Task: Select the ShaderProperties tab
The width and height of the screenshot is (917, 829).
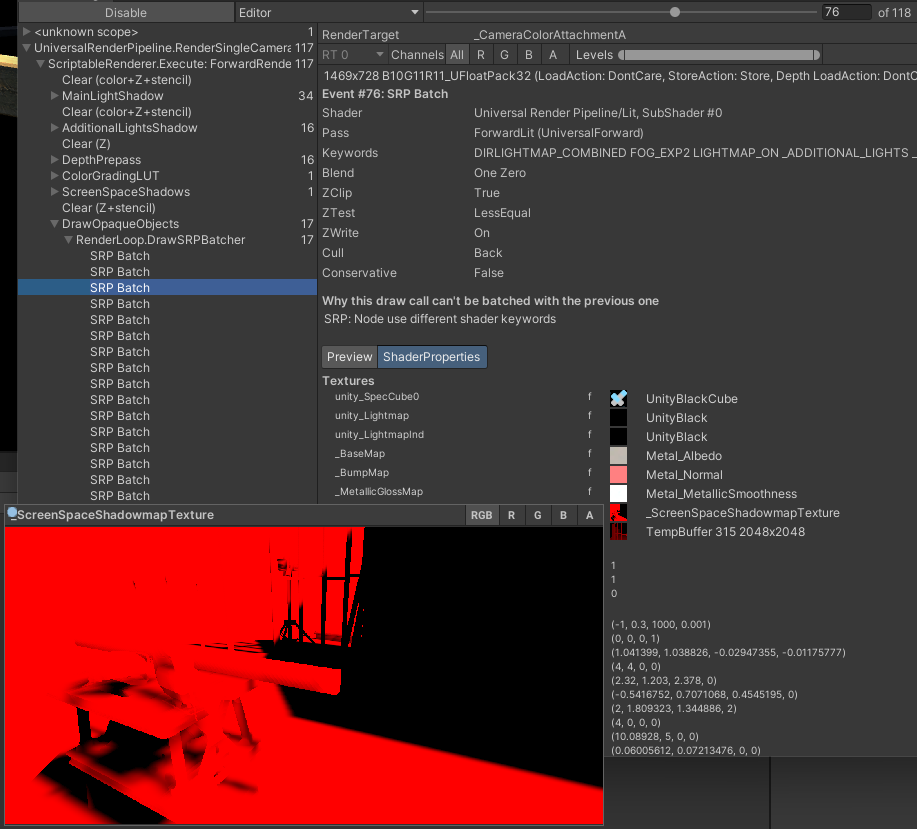Action: click(432, 356)
